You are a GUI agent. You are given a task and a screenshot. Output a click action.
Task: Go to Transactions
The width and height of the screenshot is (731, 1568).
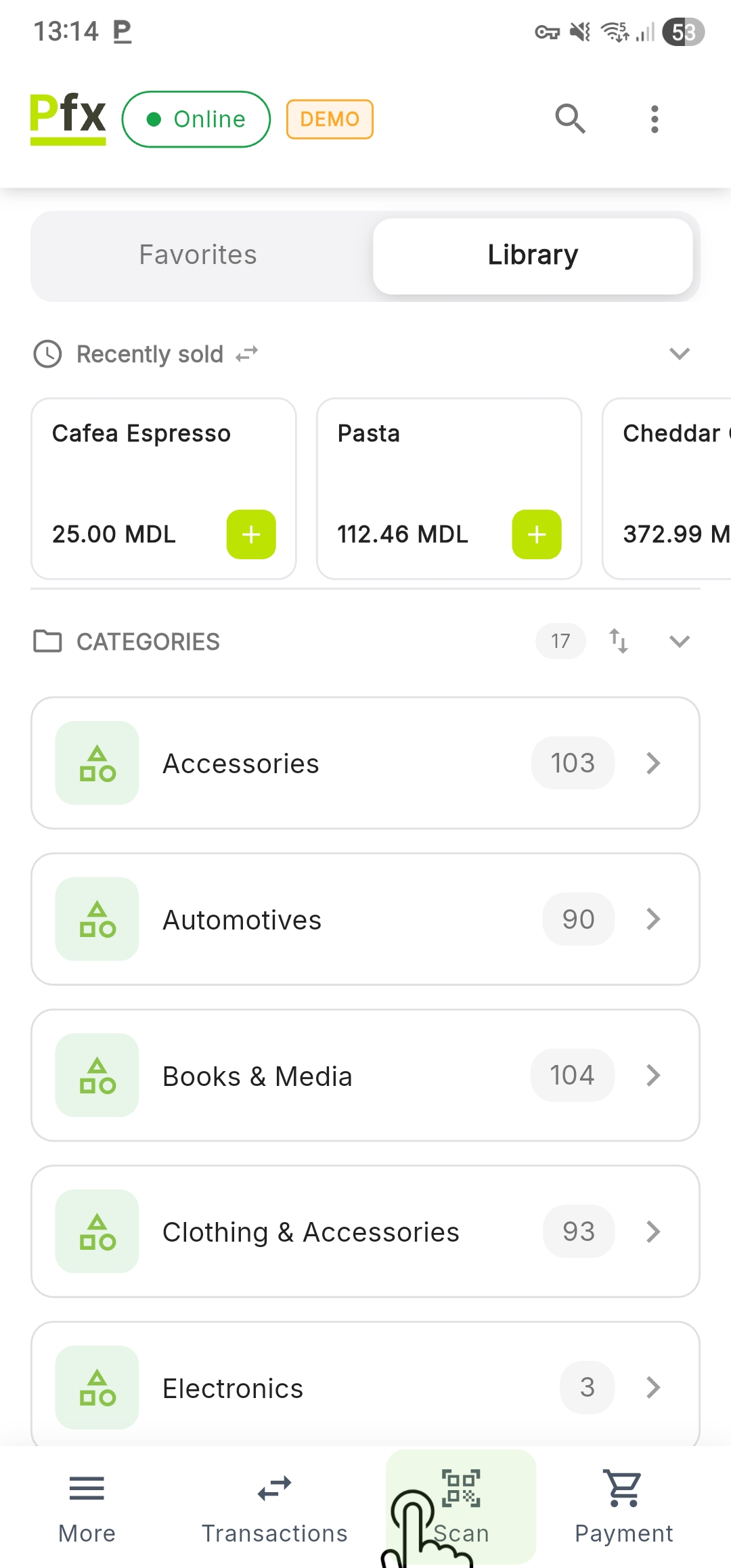point(274,1504)
